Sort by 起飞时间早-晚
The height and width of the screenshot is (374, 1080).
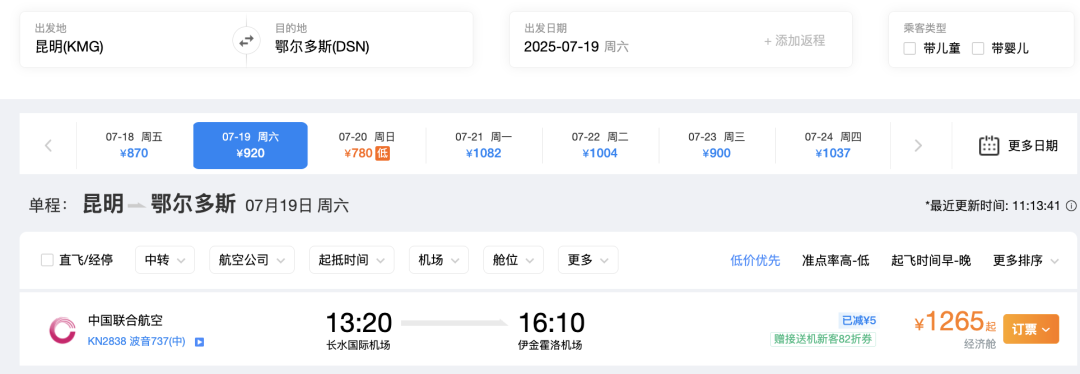(x=931, y=260)
